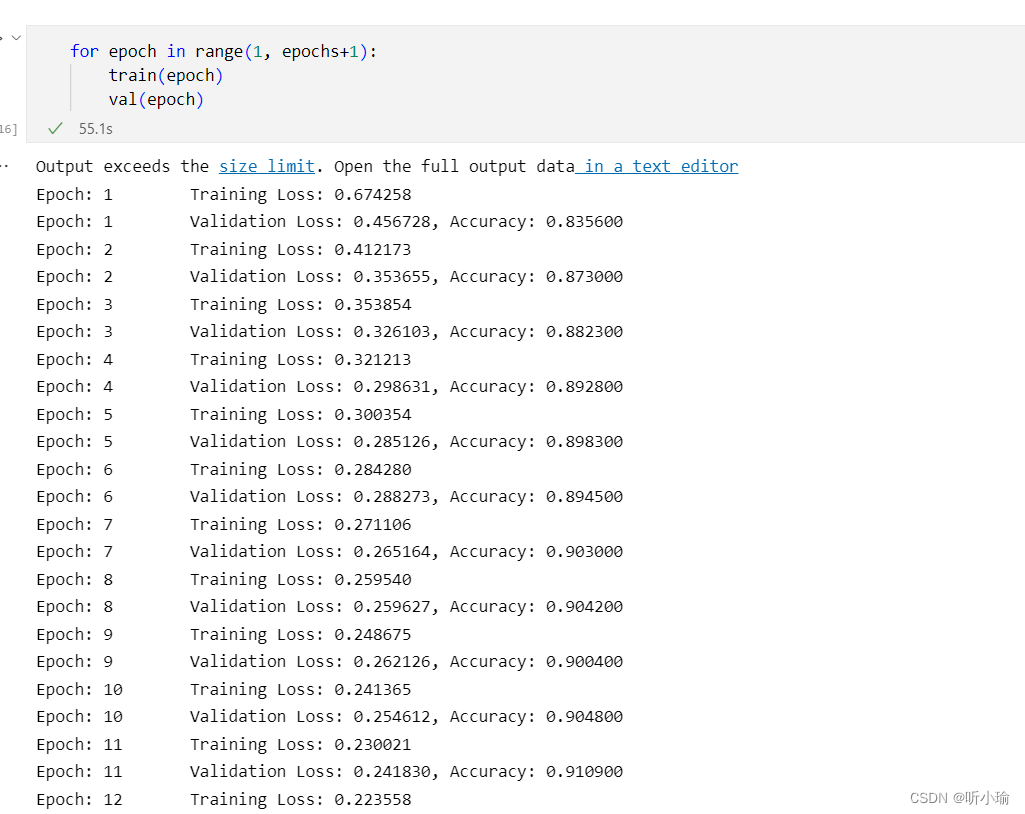Click the Epoch 8 Accuracy 0.904200 value
Screen dimensions: 1025x814
tap(585, 606)
